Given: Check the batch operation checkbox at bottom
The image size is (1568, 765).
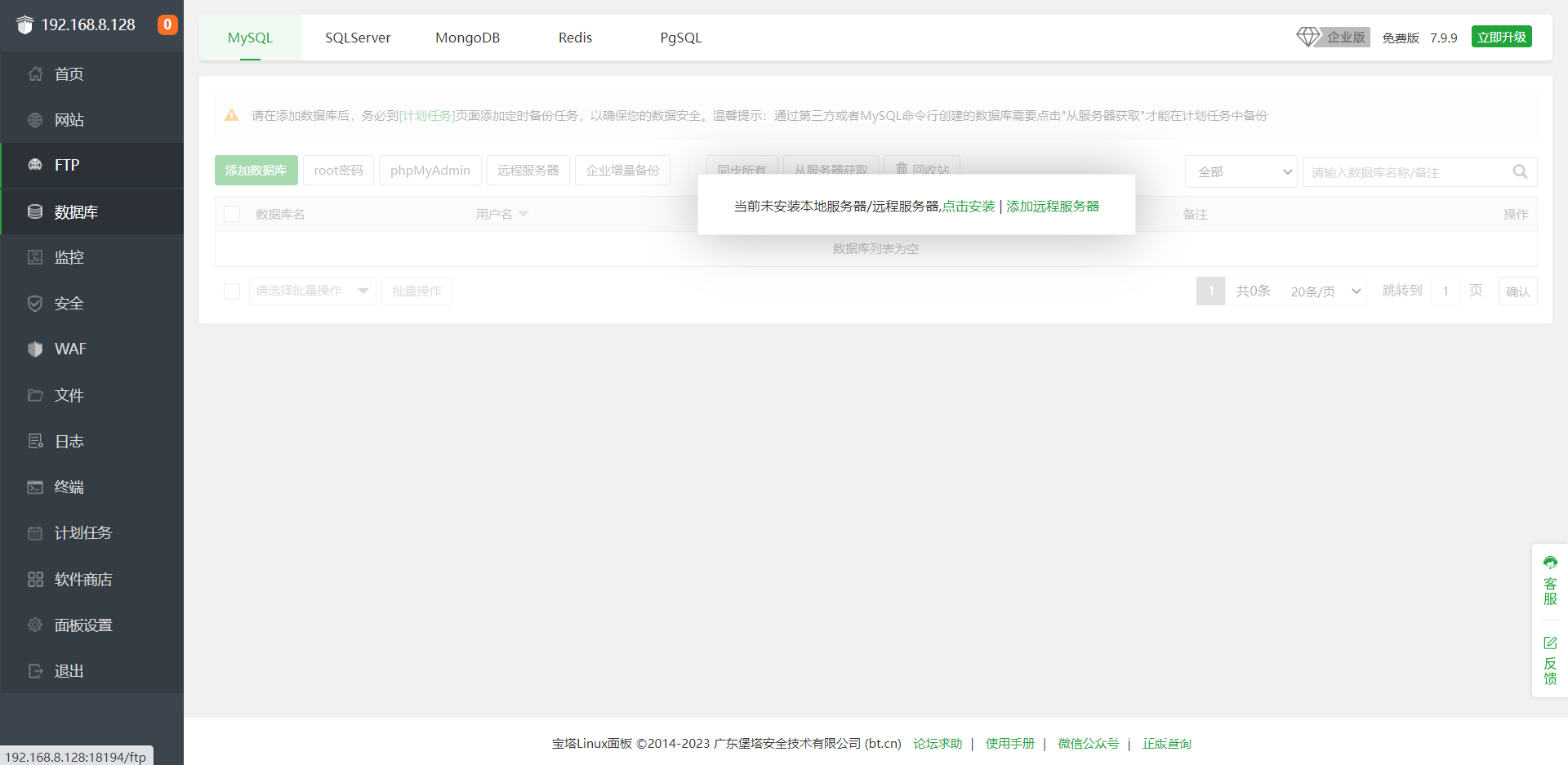Looking at the screenshot, I should pyautogui.click(x=232, y=291).
